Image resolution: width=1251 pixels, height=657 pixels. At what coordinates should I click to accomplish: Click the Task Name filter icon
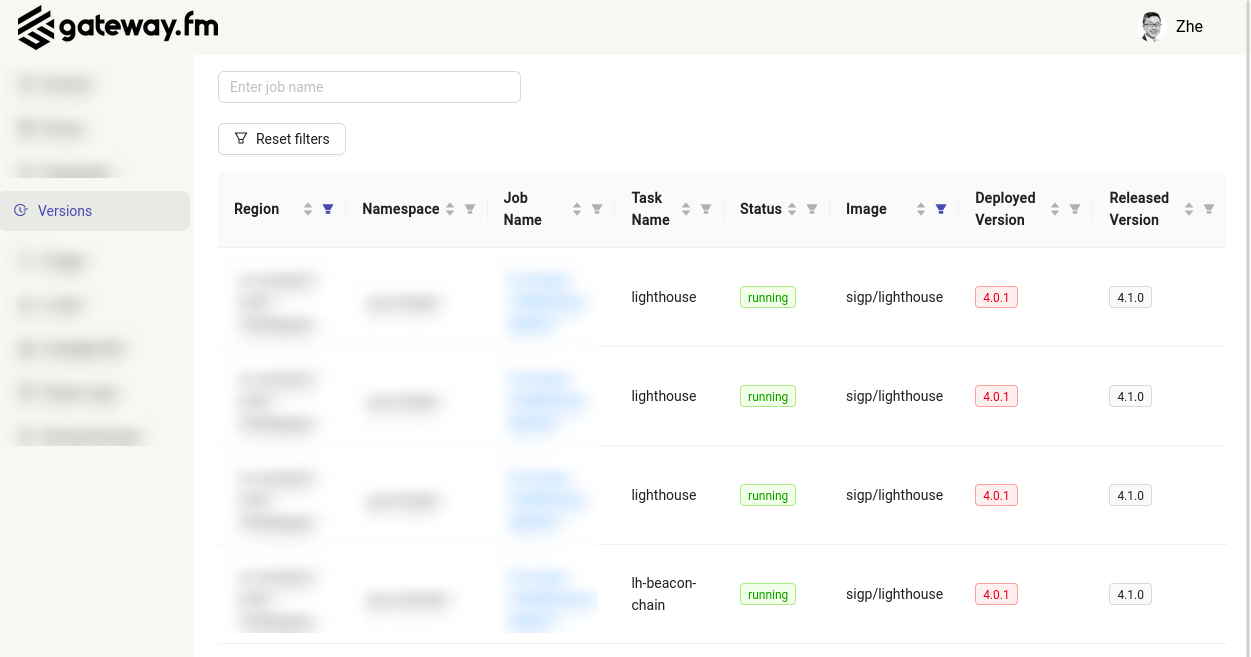point(706,209)
